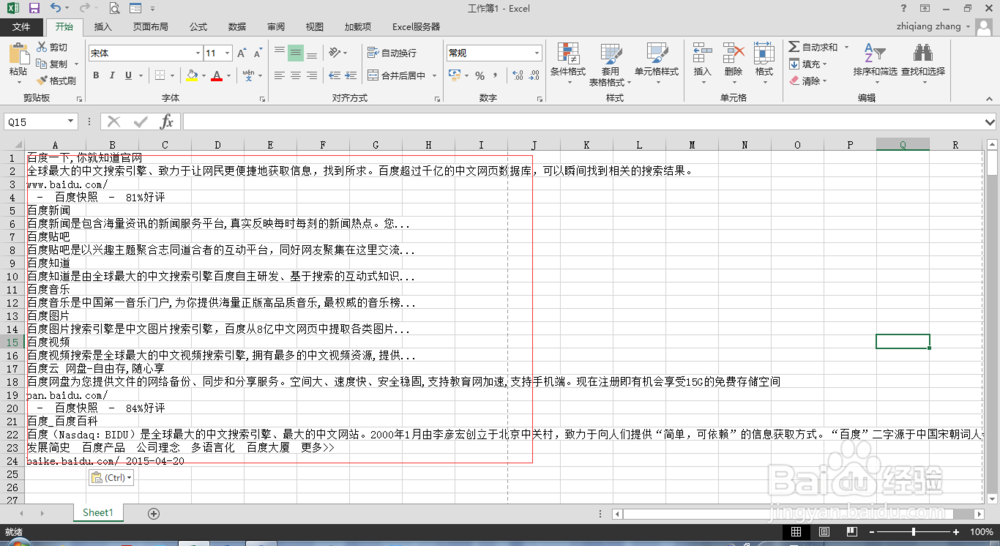Toggle italic formatting

click(112, 75)
